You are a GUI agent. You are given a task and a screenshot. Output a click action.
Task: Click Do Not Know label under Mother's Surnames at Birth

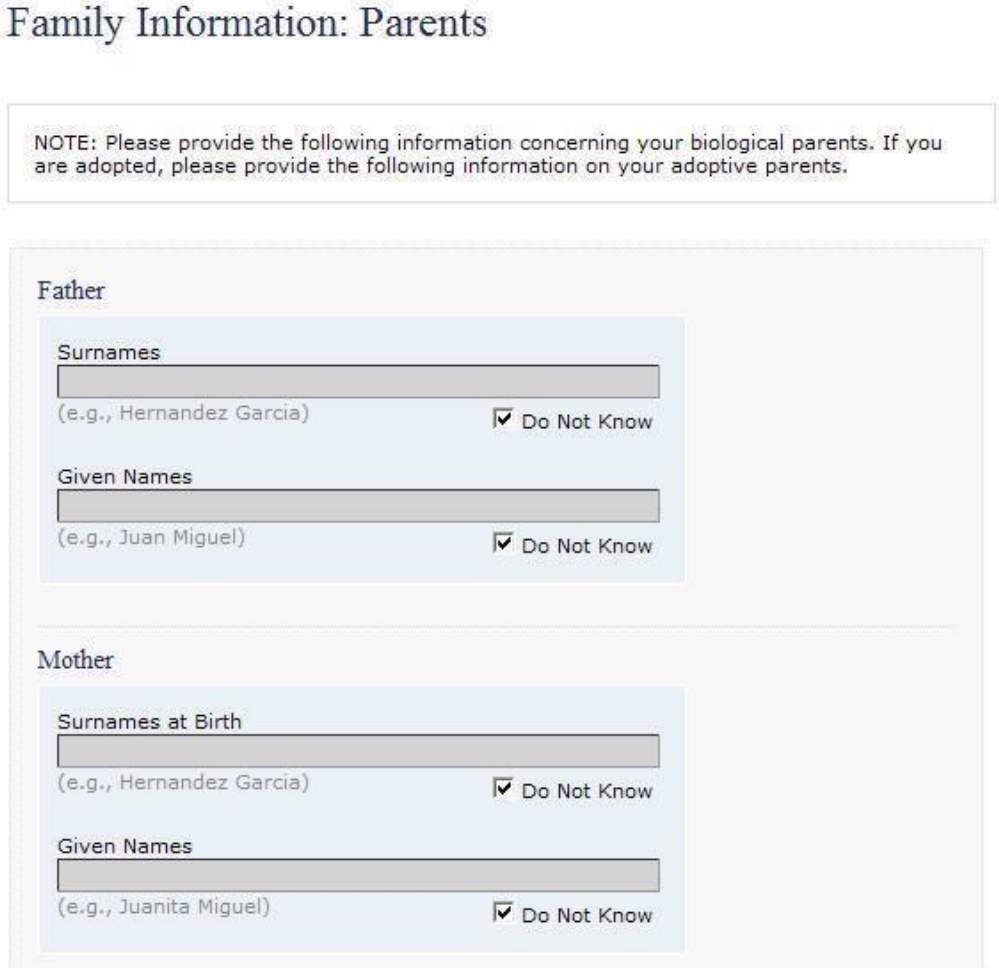587,791
